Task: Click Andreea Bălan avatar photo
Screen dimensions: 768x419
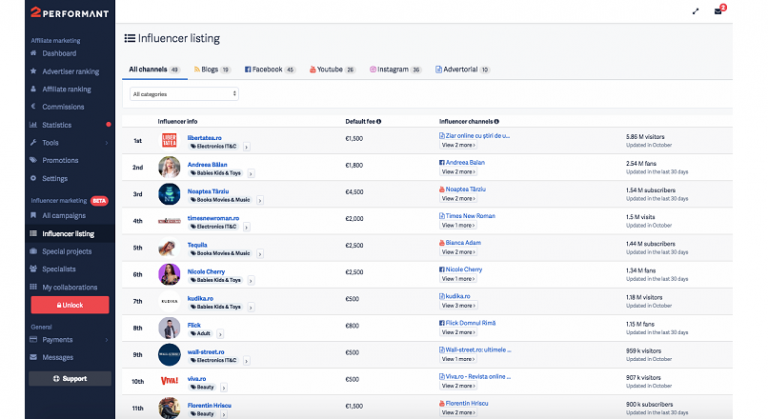Action: 169,167
